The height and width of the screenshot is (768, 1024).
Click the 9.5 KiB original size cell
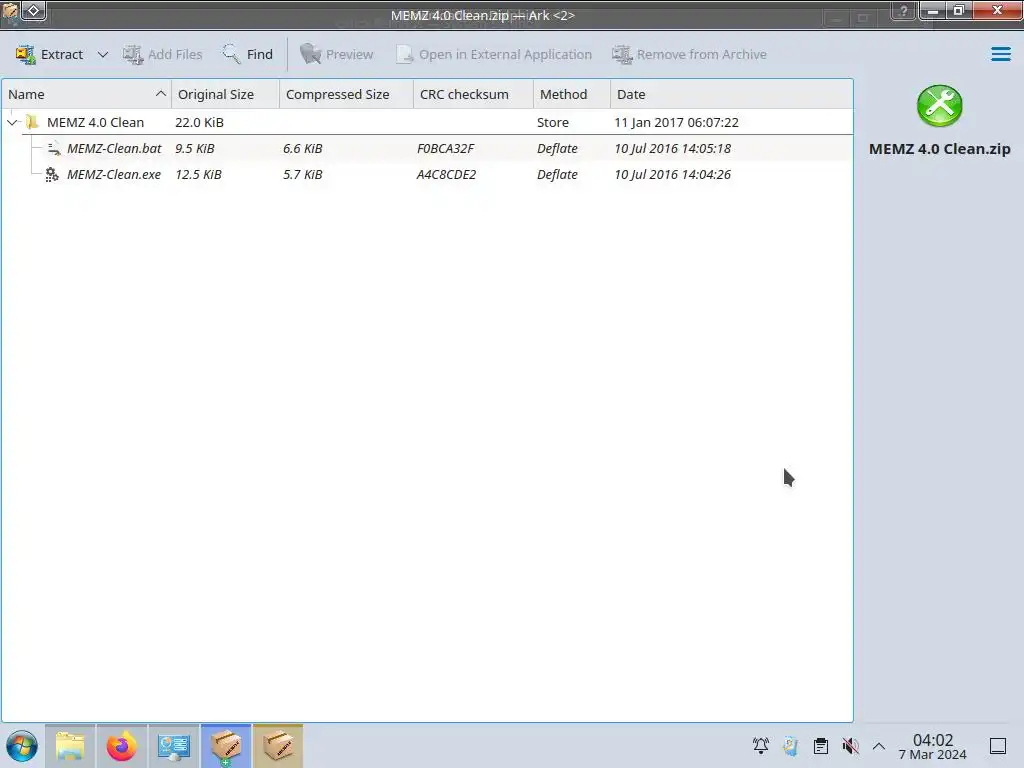(195, 148)
